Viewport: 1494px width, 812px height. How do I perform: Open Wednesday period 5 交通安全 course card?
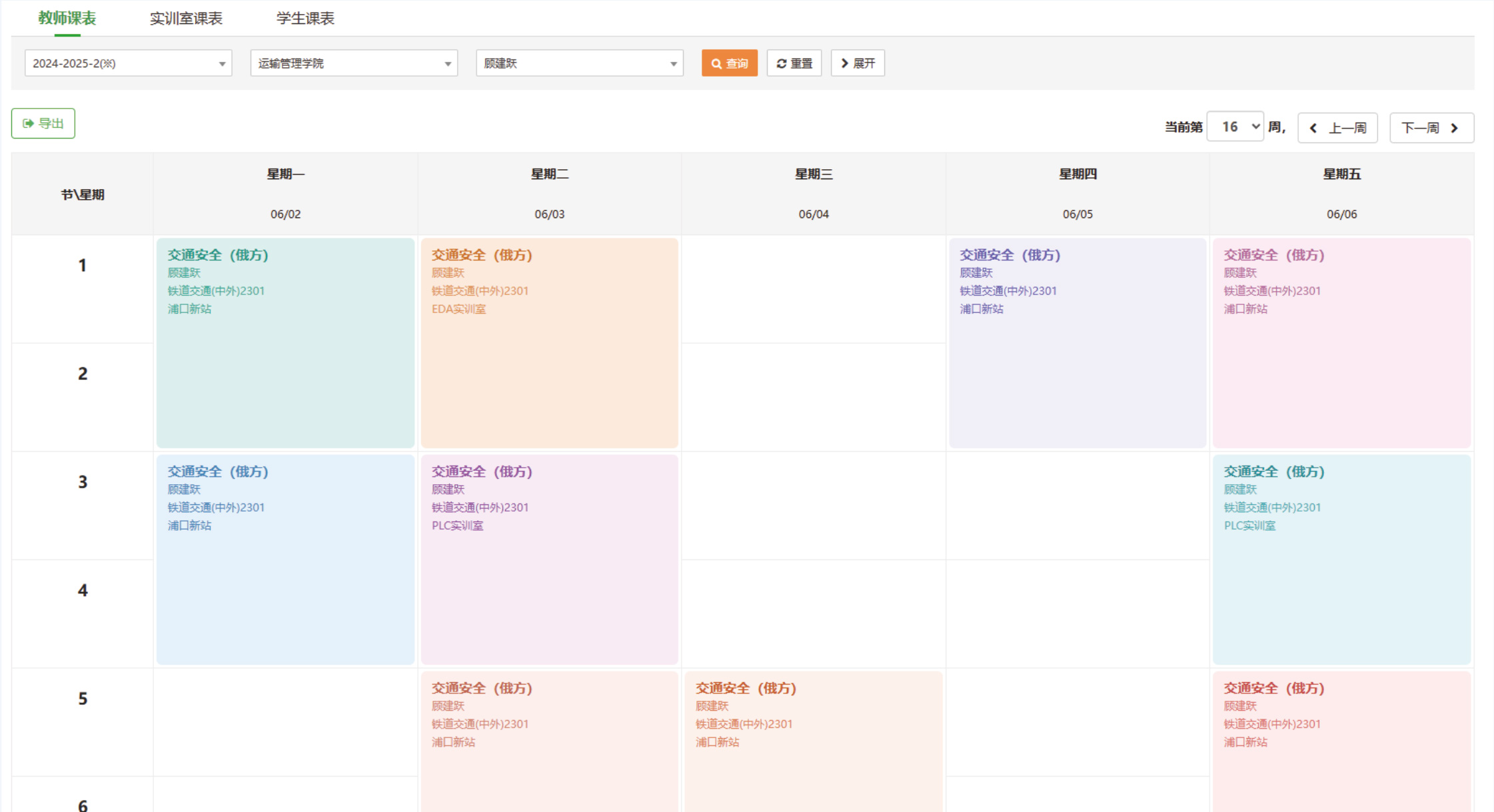[x=814, y=741]
